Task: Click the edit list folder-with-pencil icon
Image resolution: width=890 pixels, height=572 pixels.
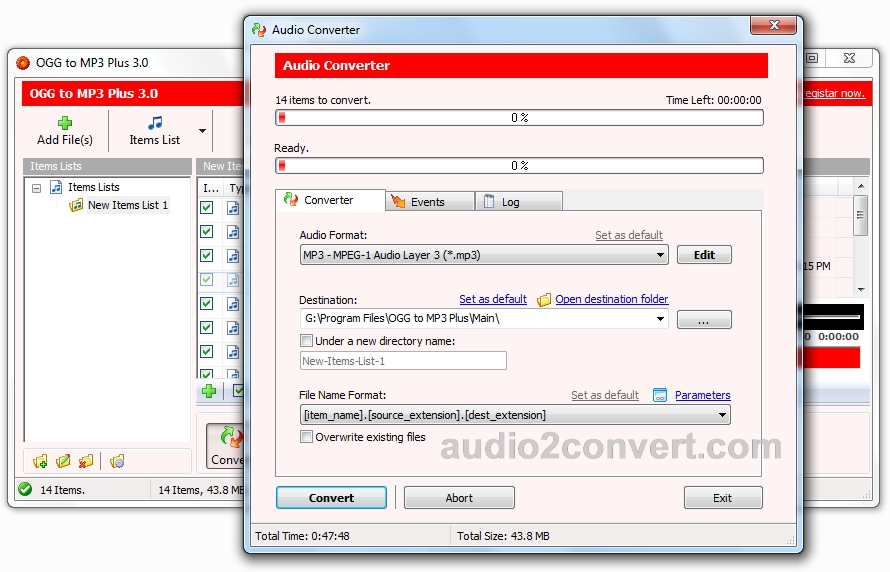Action: 63,461
